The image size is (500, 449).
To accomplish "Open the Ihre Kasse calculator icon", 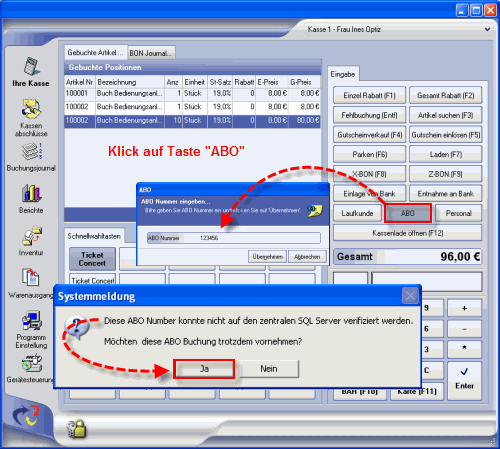I will [31, 66].
